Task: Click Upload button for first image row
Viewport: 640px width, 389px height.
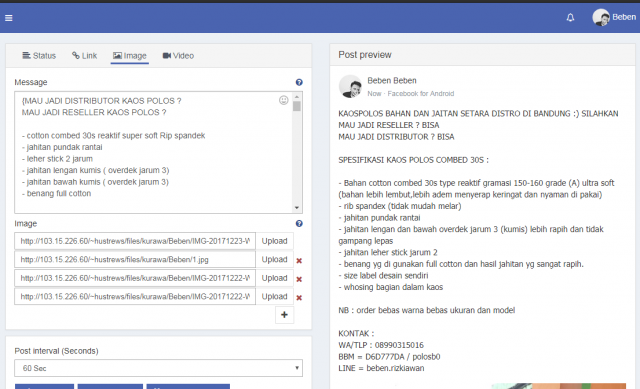Action: tap(274, 241)
